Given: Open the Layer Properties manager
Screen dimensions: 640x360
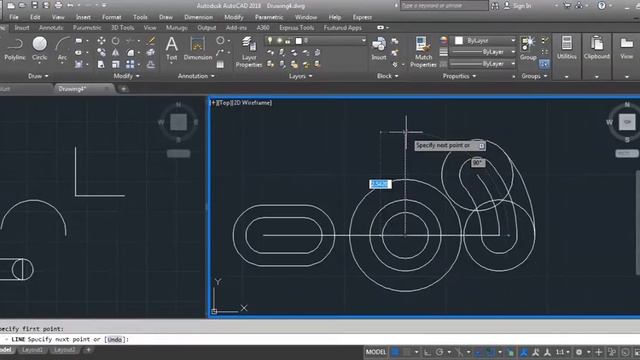Looking at the screenshot, I should click(249, 51).
